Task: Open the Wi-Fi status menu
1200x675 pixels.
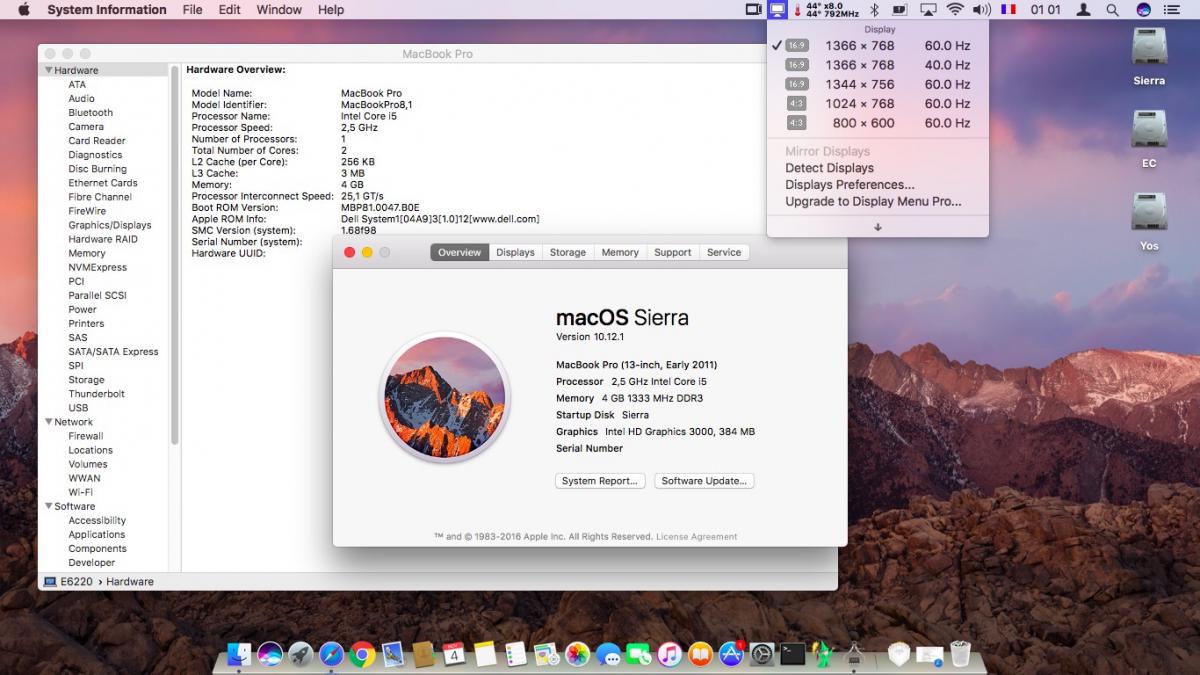Action: [x=954, y=10]
